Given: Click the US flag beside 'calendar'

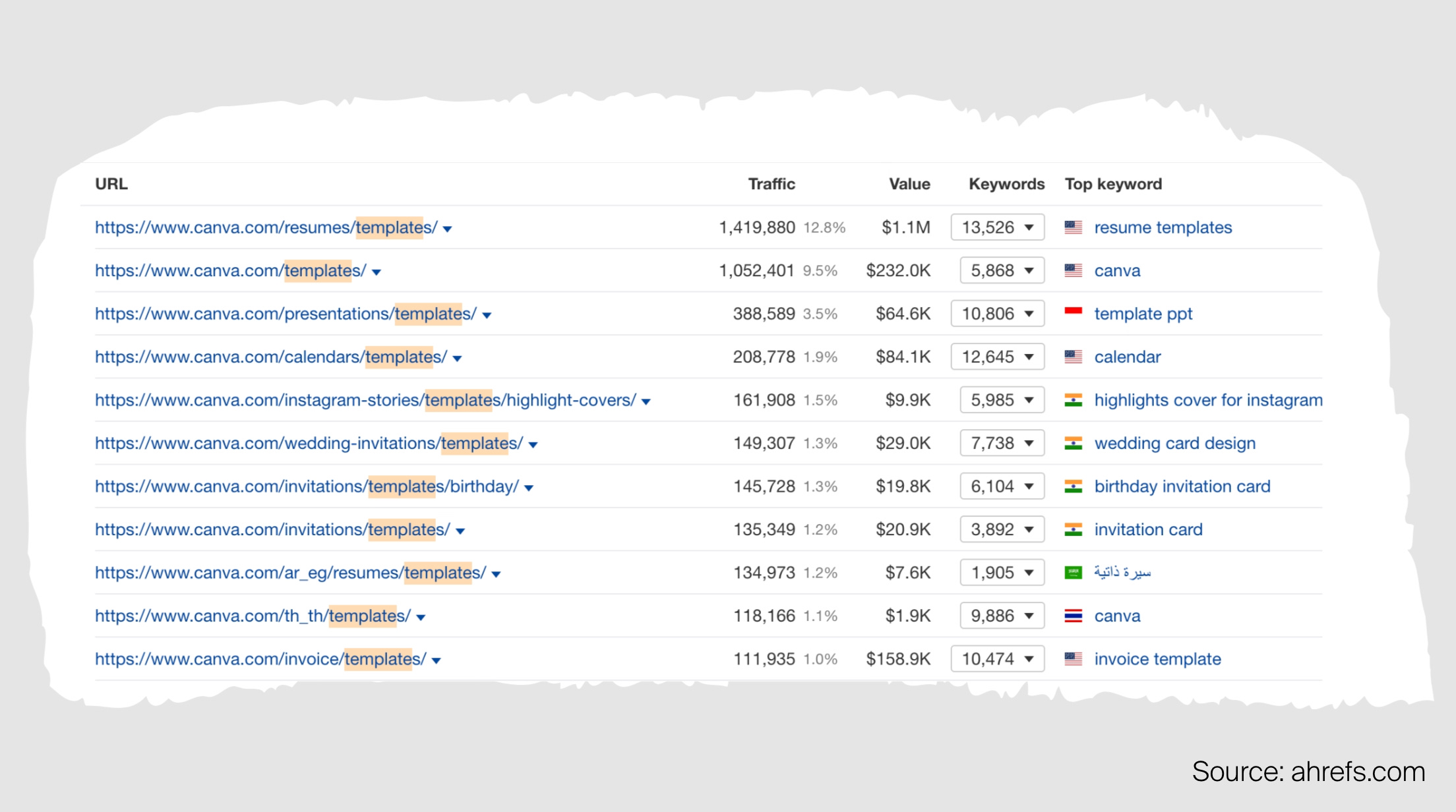Looking at the screenshot, I should [x=1074, y=357].
